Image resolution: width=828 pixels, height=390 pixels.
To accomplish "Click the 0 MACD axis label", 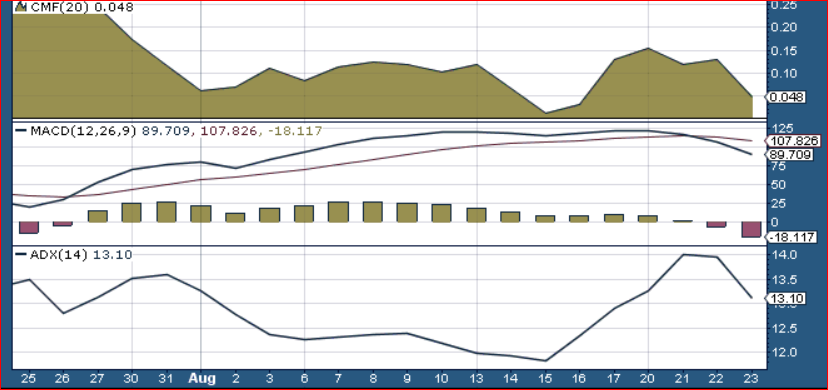I will 775,222.
